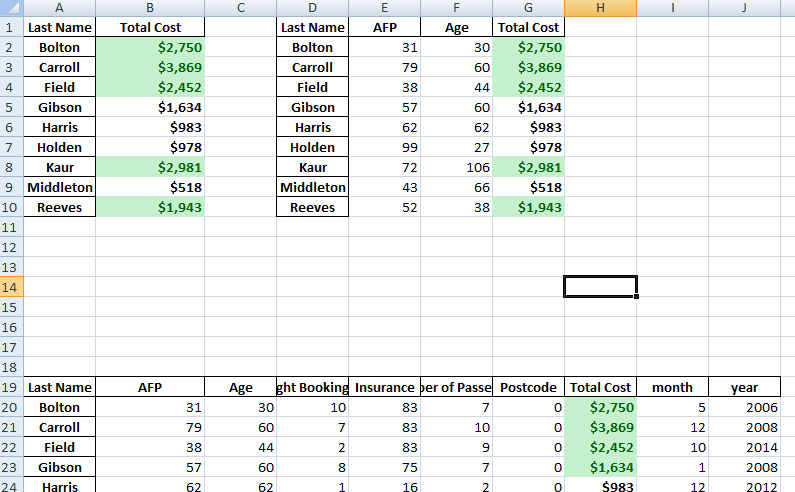Screen dimensions: 795x492
Task: Click cell B2 containing $2,750
Action: tap(150, 47)
